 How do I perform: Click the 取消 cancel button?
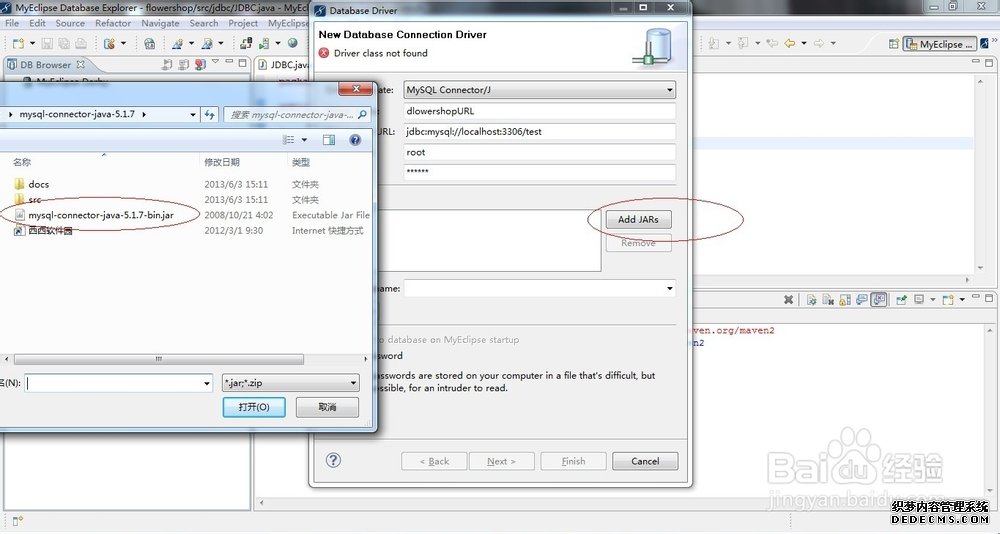326,407
